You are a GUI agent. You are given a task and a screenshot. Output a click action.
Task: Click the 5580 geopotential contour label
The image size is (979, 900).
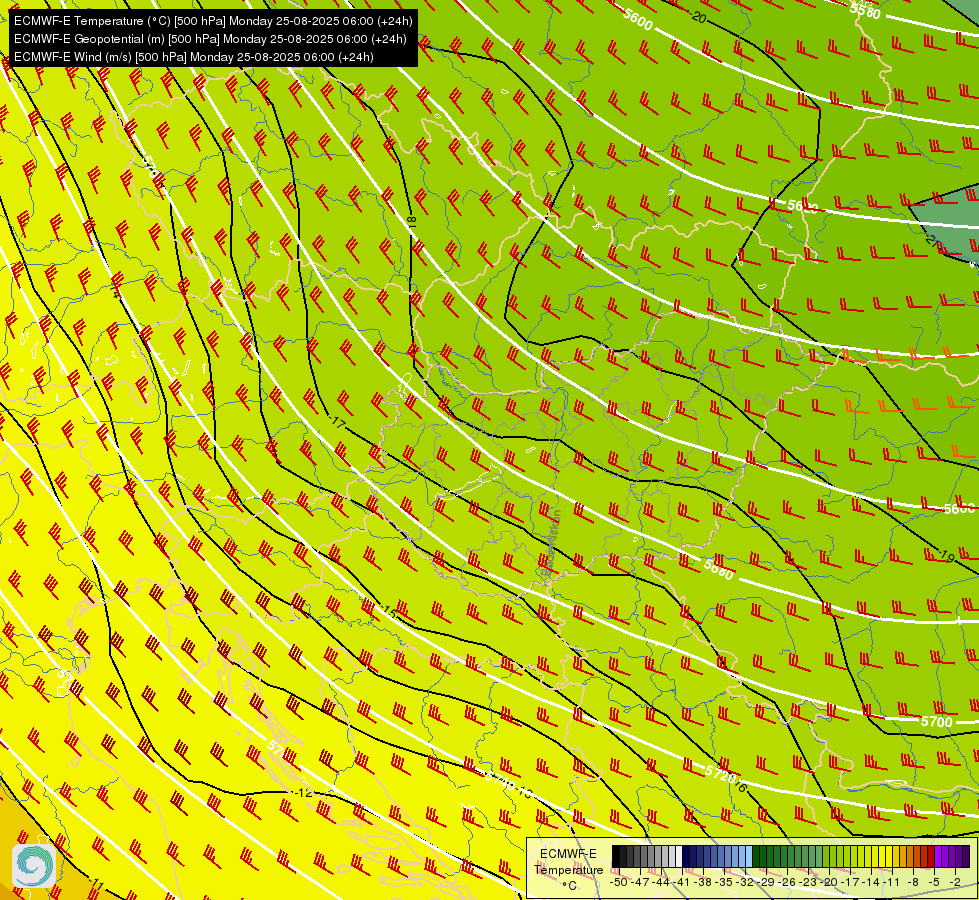pos(865,11)
